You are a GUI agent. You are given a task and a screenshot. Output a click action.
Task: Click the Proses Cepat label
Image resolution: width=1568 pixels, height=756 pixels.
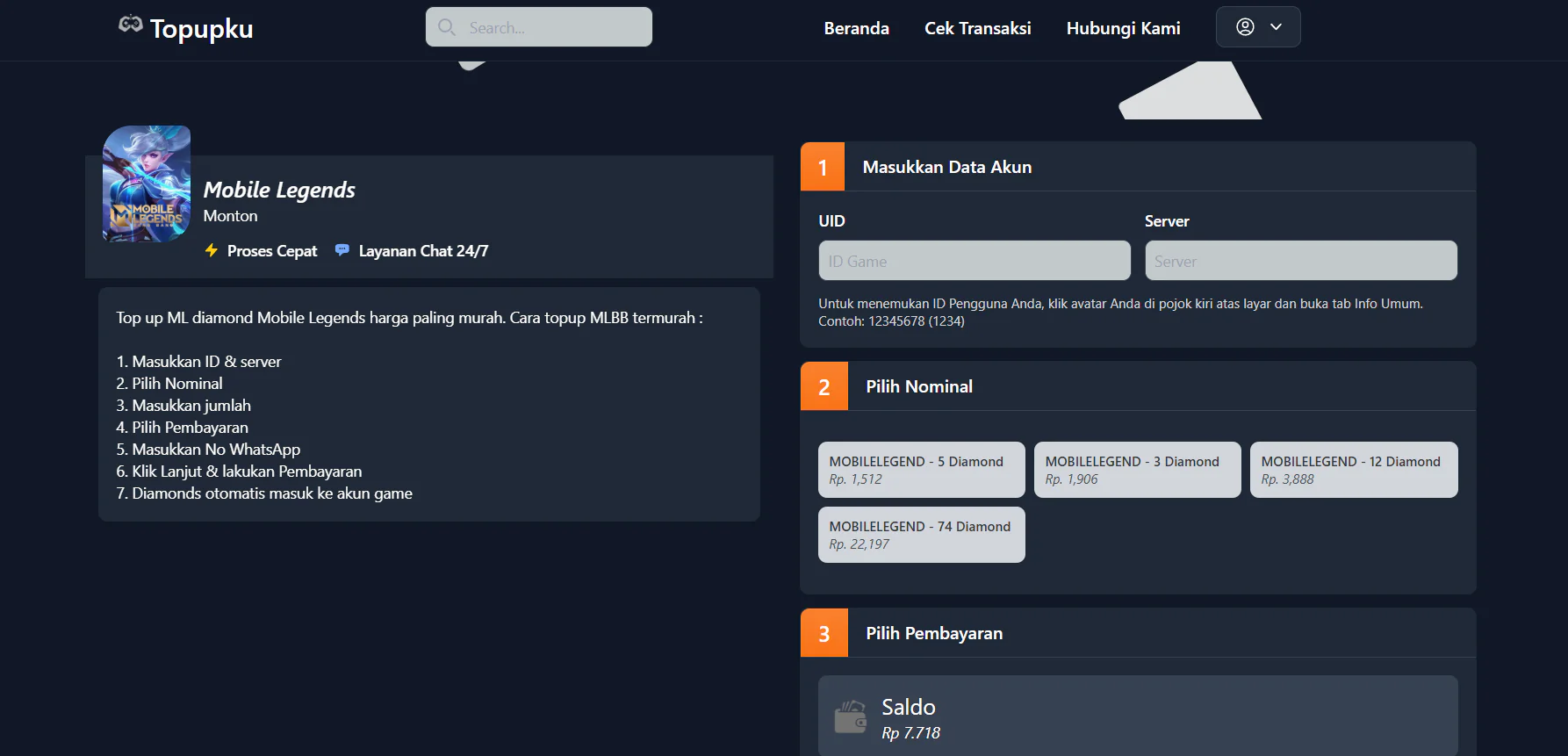272,251
